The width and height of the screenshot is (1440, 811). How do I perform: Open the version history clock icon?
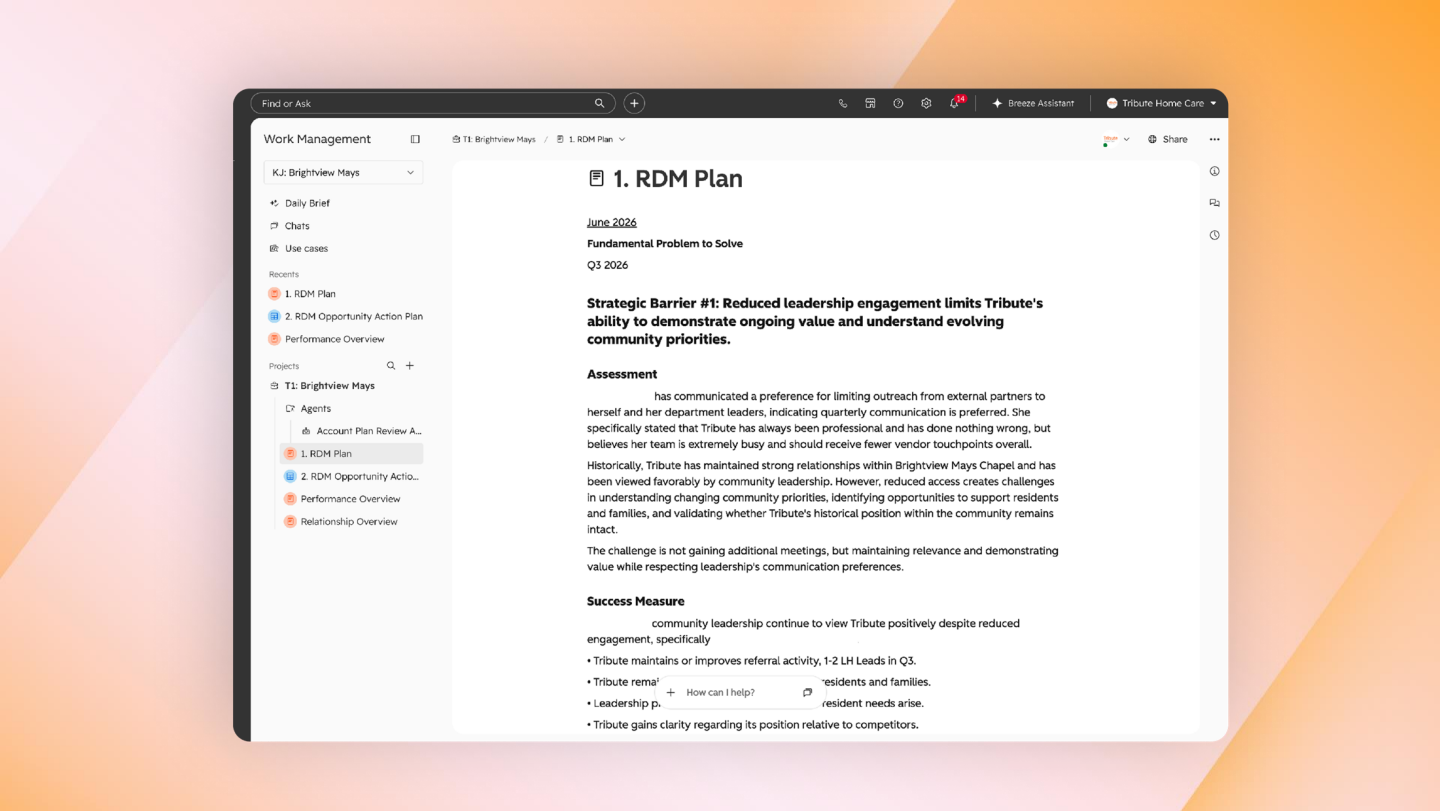[x=1214, y=235]
